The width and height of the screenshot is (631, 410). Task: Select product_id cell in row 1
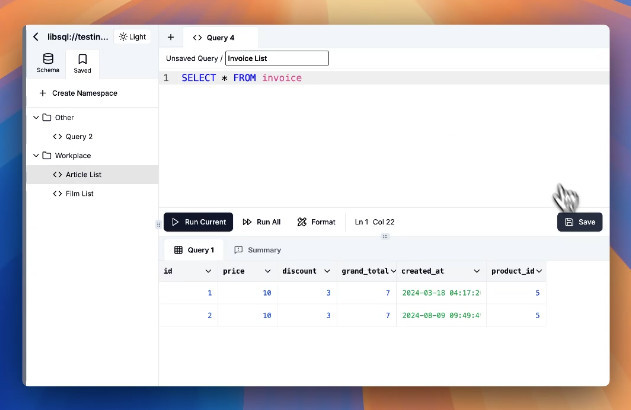tap(516, 293)
